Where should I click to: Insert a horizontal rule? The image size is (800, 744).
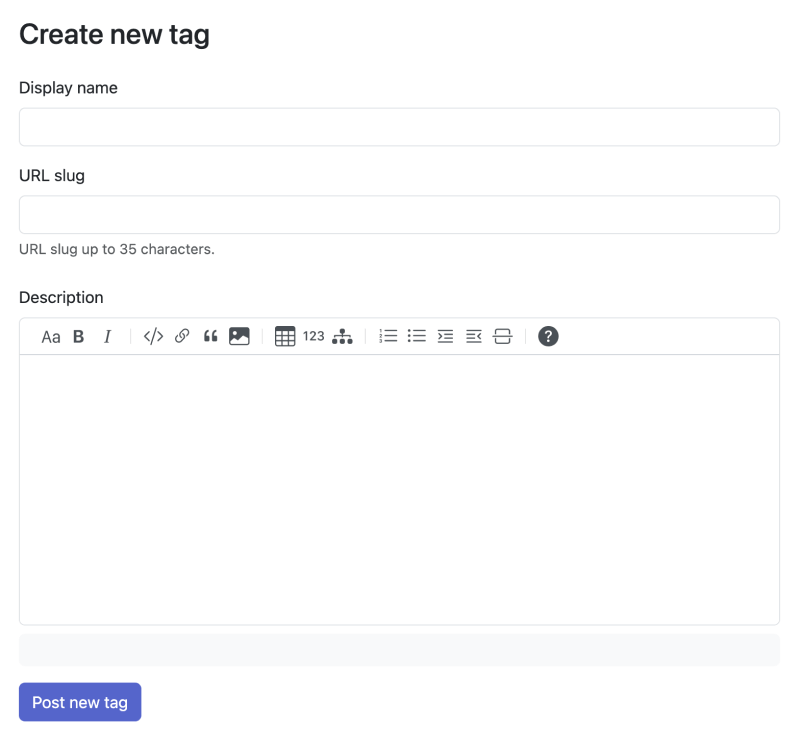[502, 337]
